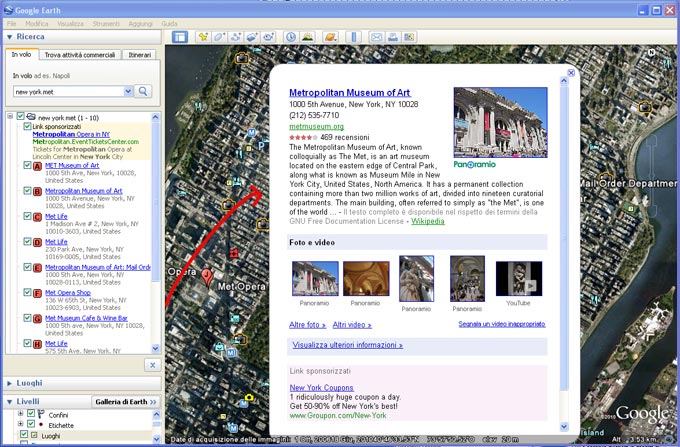Open the Metropolitan Museum of Art balloon title link
The height and width of the screenshot is (447, 680).
(350, 92)
